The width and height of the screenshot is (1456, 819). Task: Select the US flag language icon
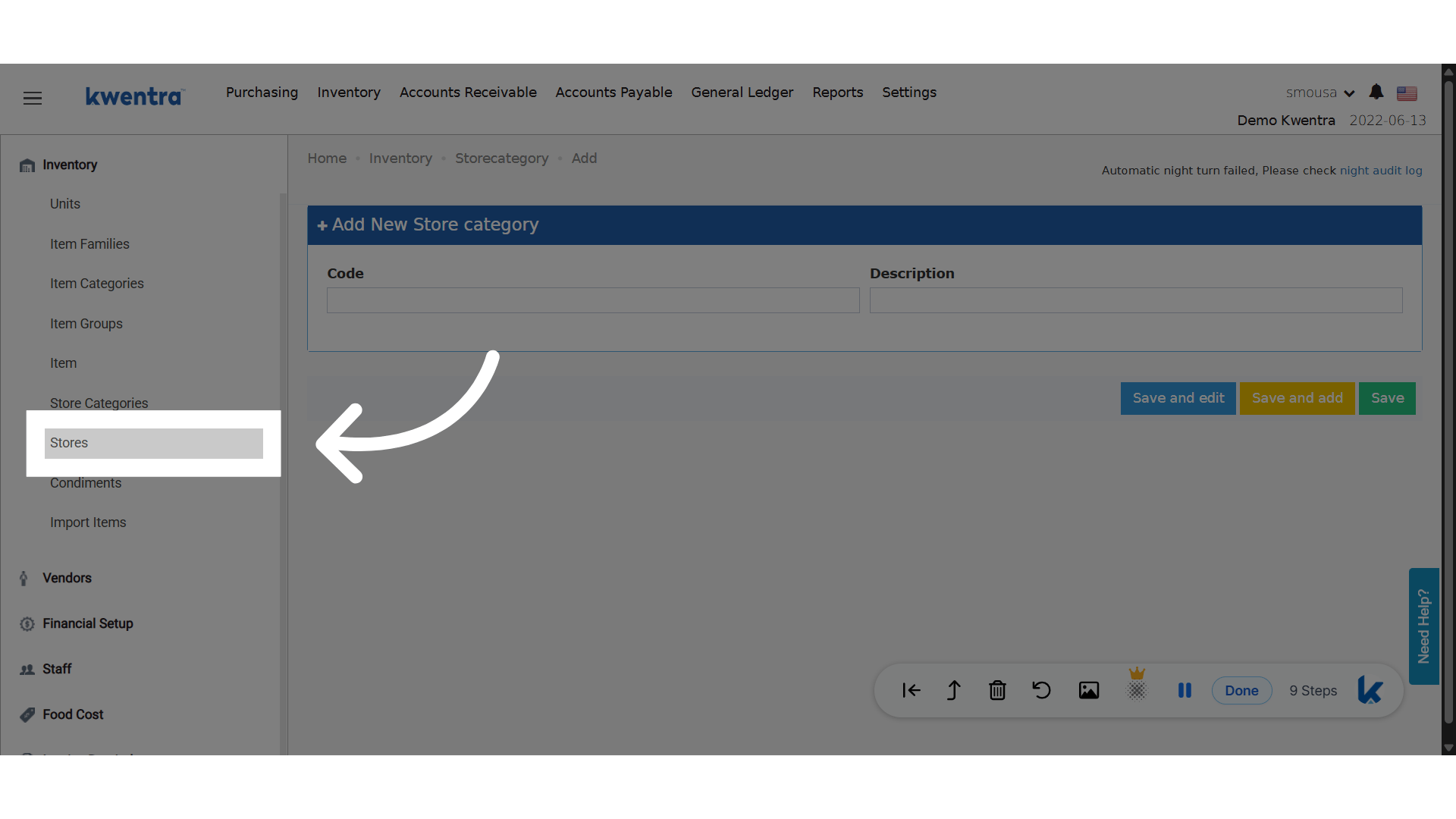pos(1407,93)
